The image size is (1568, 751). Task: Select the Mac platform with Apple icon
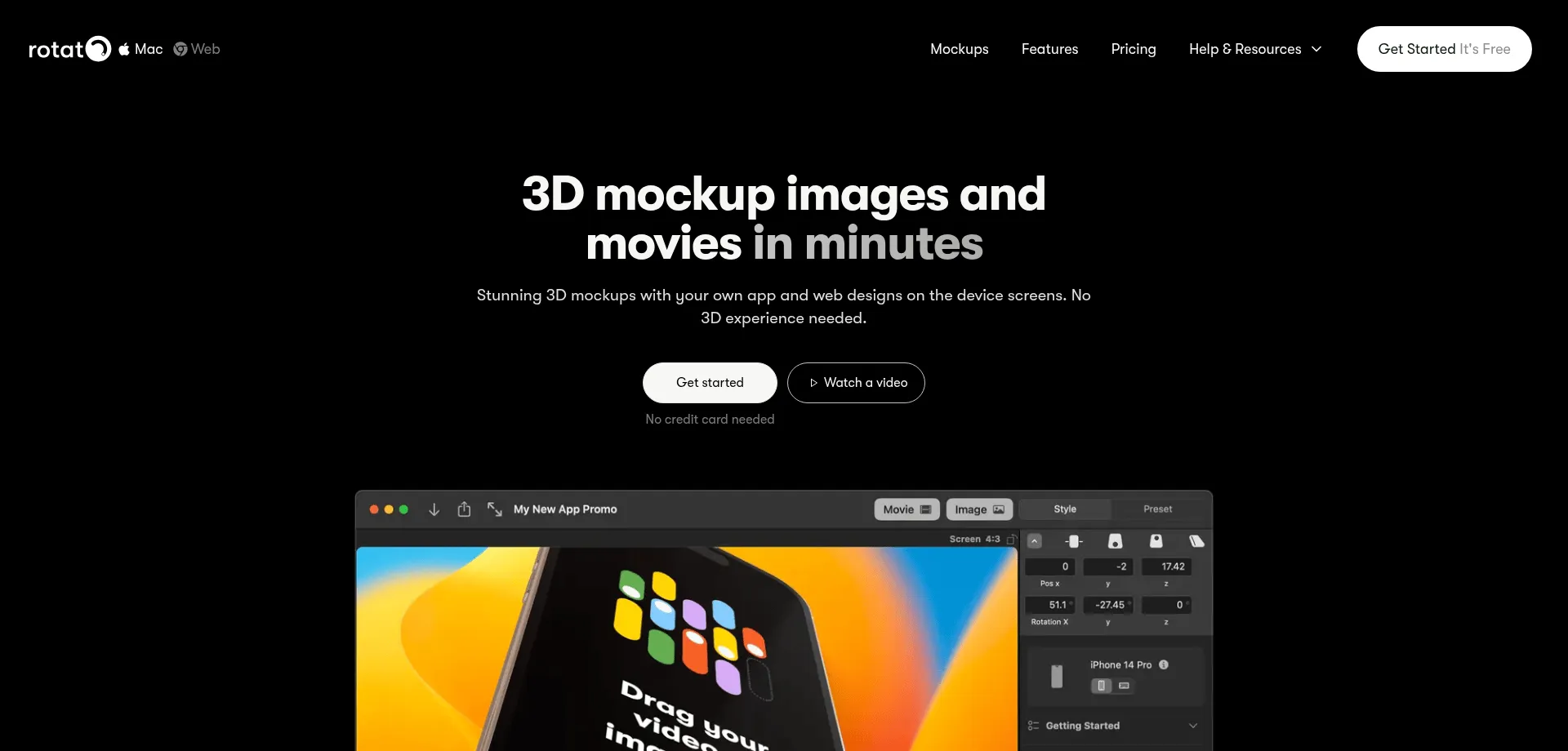coord(140,49)
